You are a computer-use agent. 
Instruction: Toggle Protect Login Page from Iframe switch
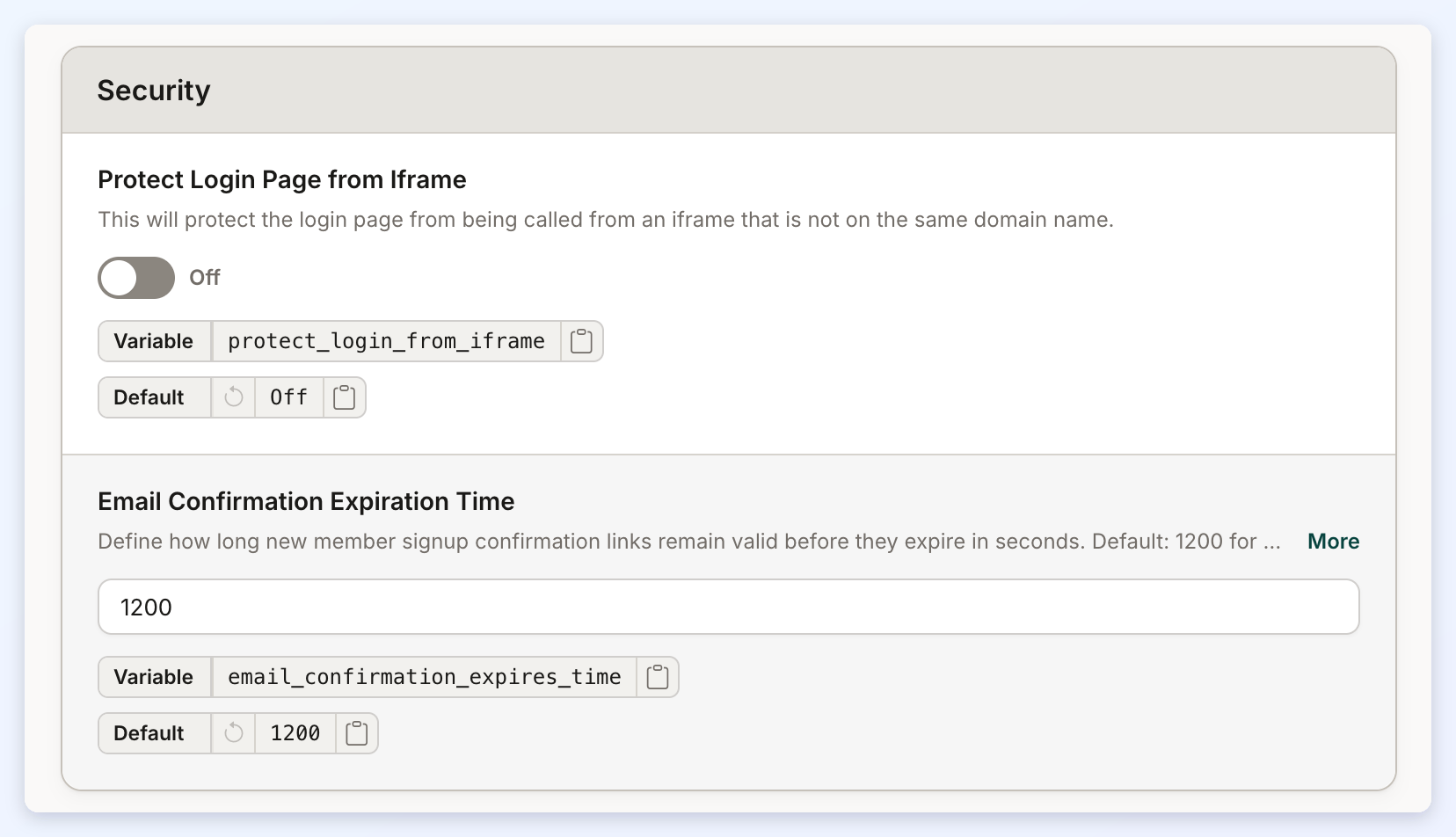point(136,278)
